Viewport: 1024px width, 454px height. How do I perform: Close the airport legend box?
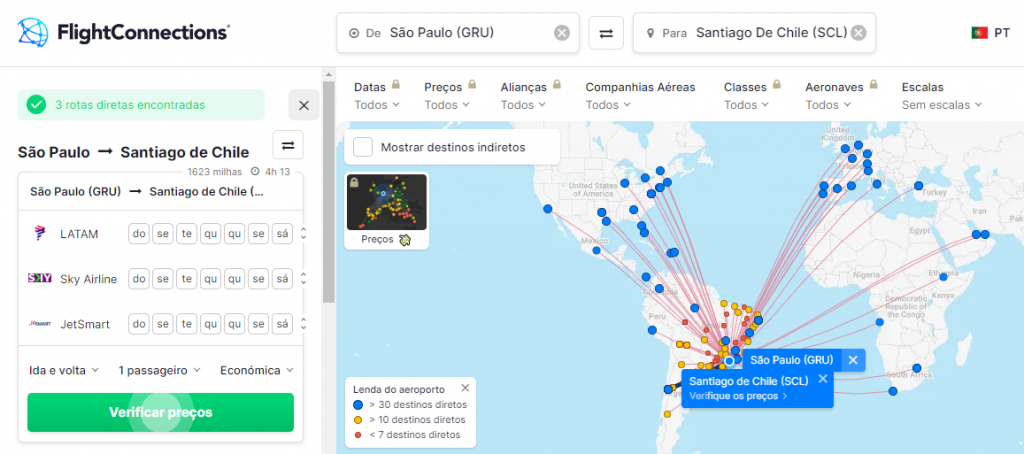(464, 387)
